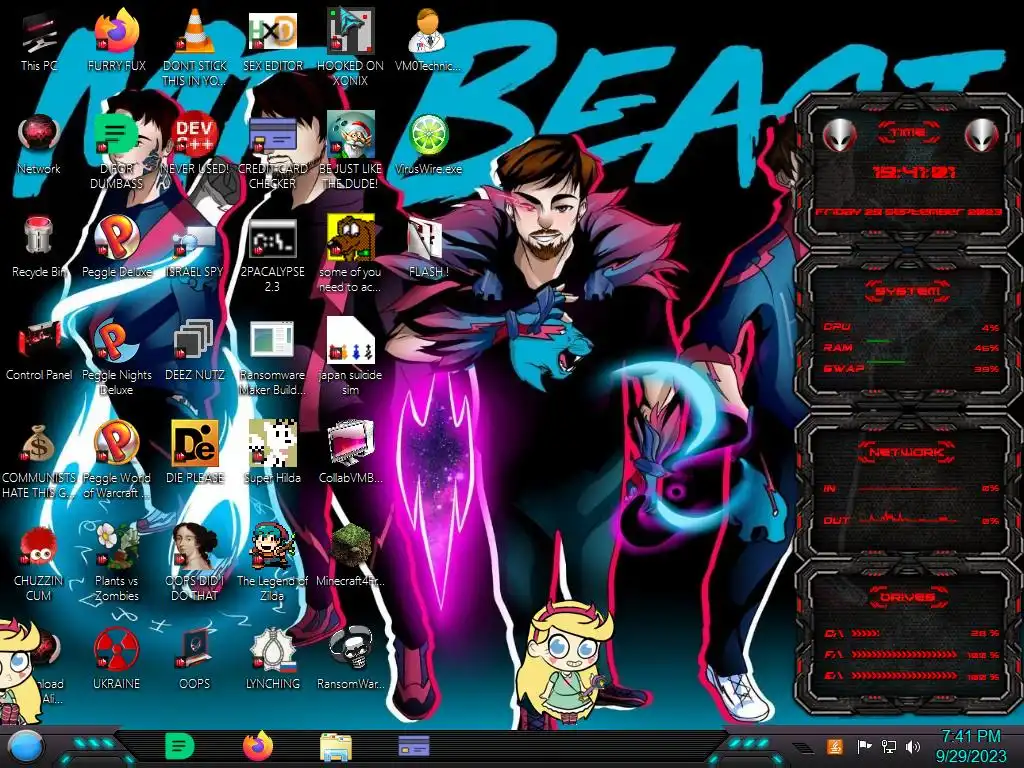This screenshot has width=1024, height=768.
Task: Select the 'some of you need to ac...' icon
Action: (x=350, y=255)
